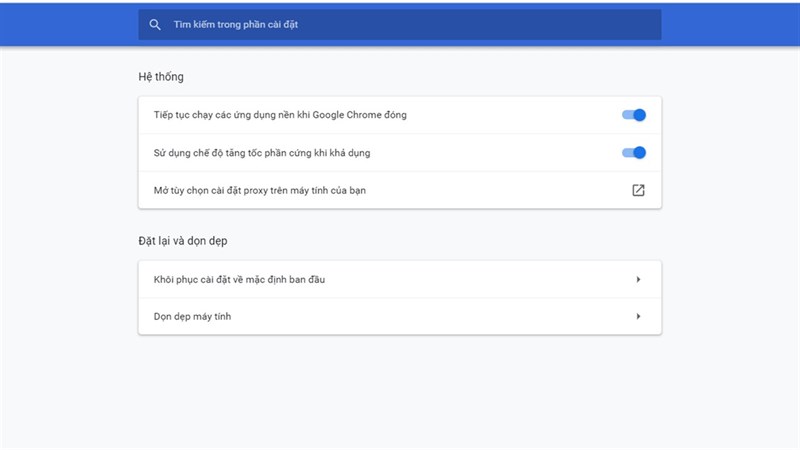Turn off the hardware acceleration toggle
The height and width of the screenshot is (450, 800).
[634, 153]
